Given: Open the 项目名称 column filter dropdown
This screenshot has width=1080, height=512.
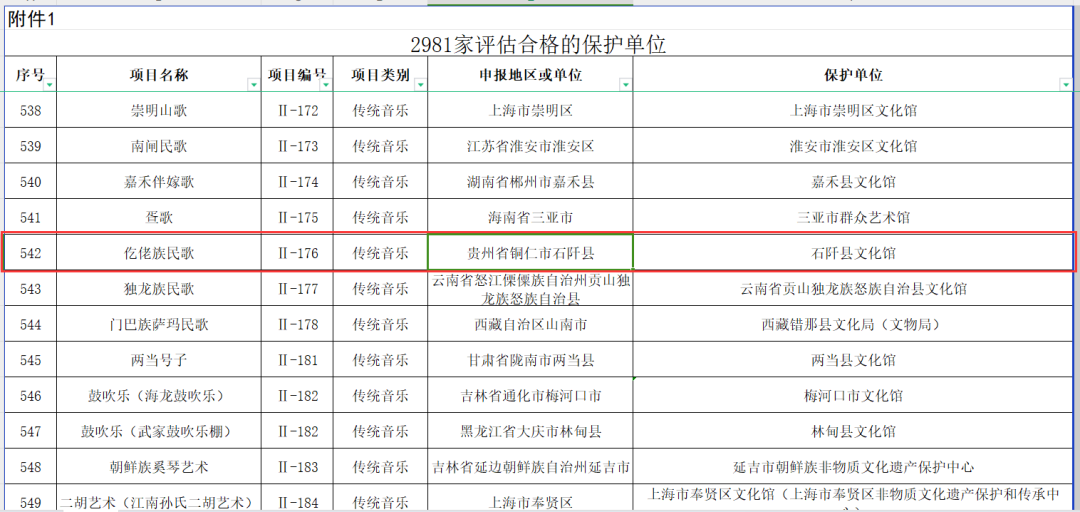Looking at the screenshot, I should (253, 85).
